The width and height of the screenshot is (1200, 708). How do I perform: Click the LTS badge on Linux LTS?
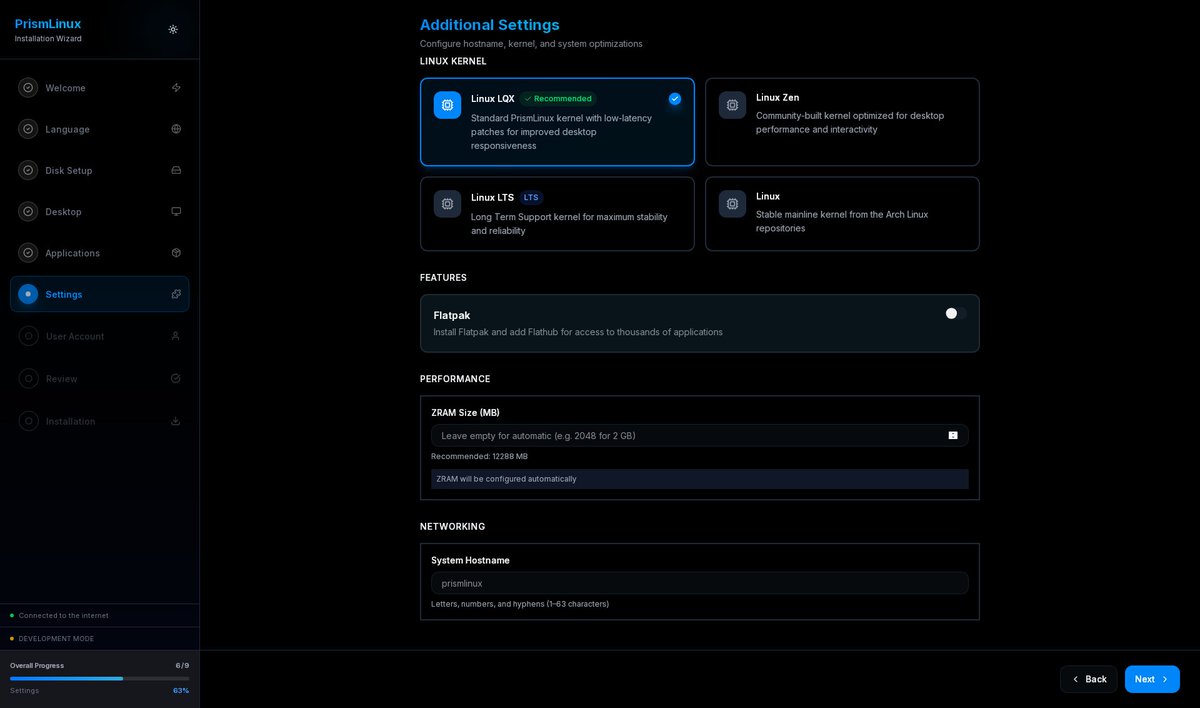tap(531, 197)
